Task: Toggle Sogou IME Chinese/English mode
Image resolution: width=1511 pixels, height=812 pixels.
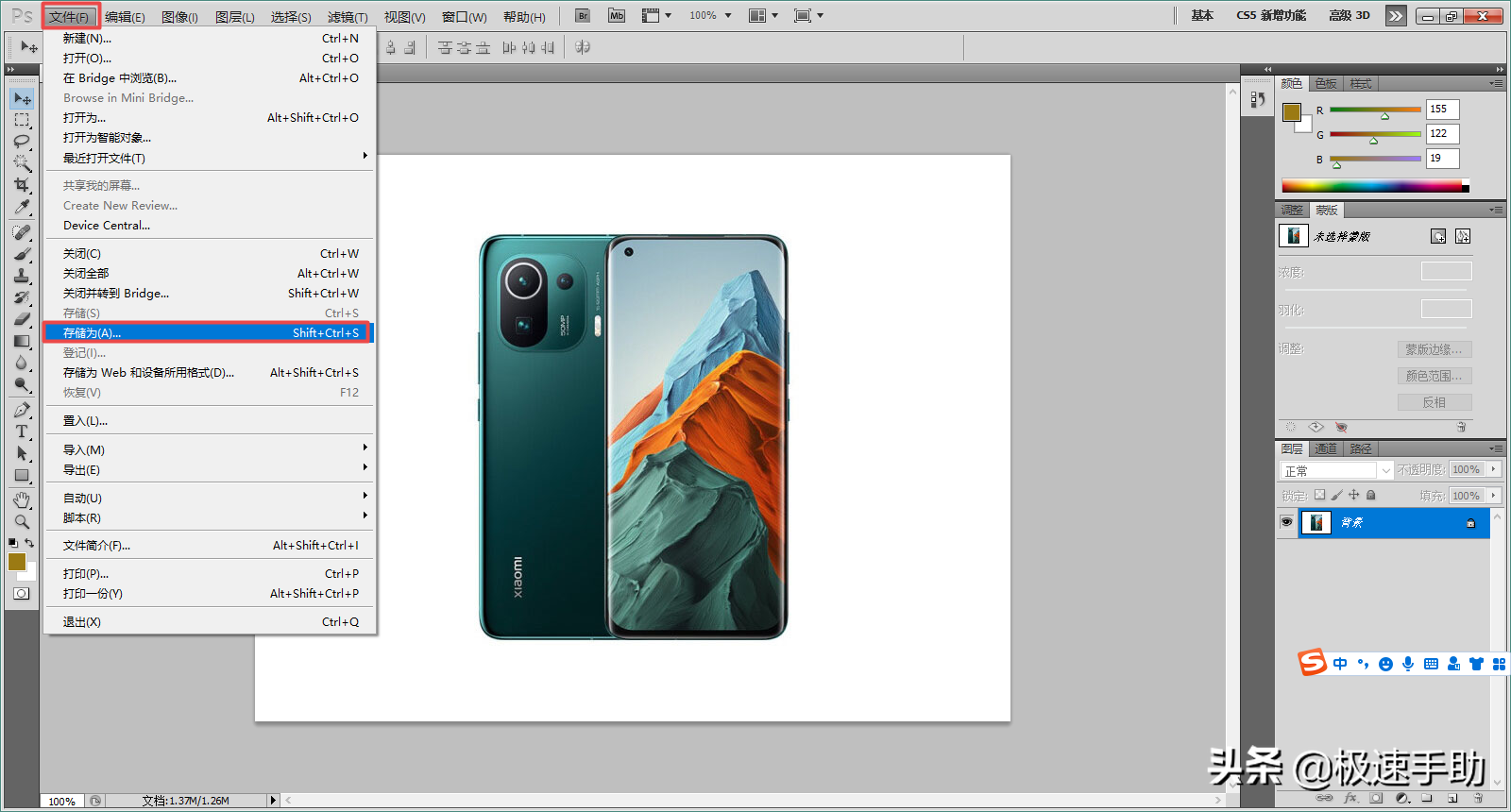Action: pyautogui.click(x=1340, y=664)
